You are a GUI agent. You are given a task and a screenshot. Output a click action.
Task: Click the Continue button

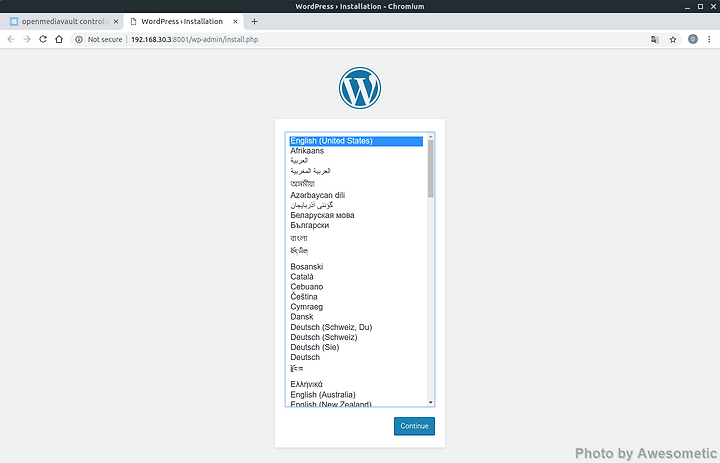point(414,426)
